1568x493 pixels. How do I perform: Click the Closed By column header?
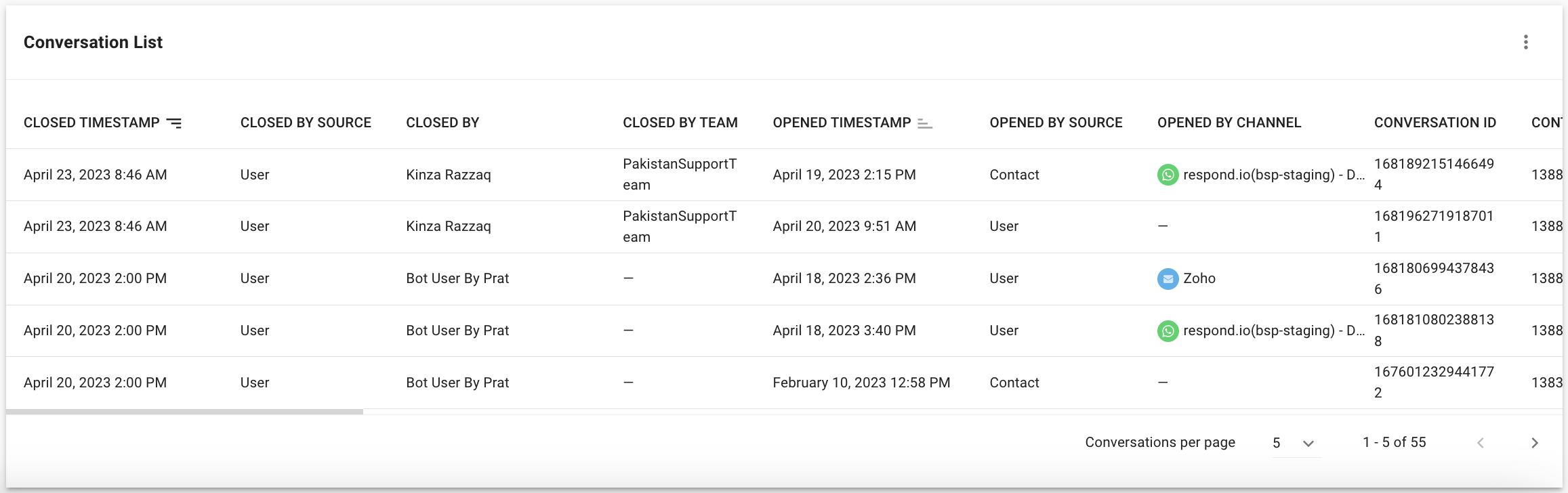pyautogui.click(x=442, y=123)
